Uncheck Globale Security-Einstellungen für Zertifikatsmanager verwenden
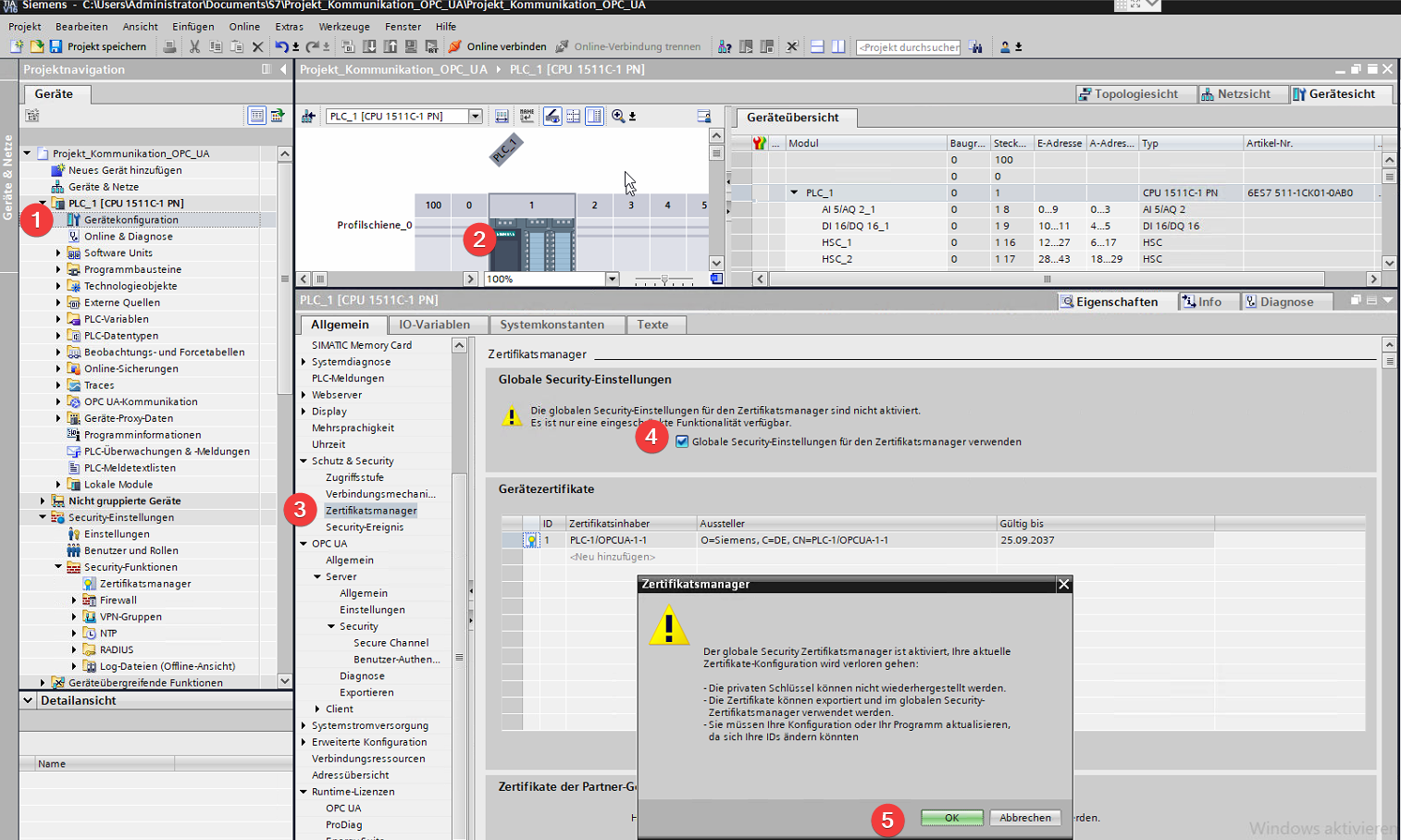 (x=682, y=441)
